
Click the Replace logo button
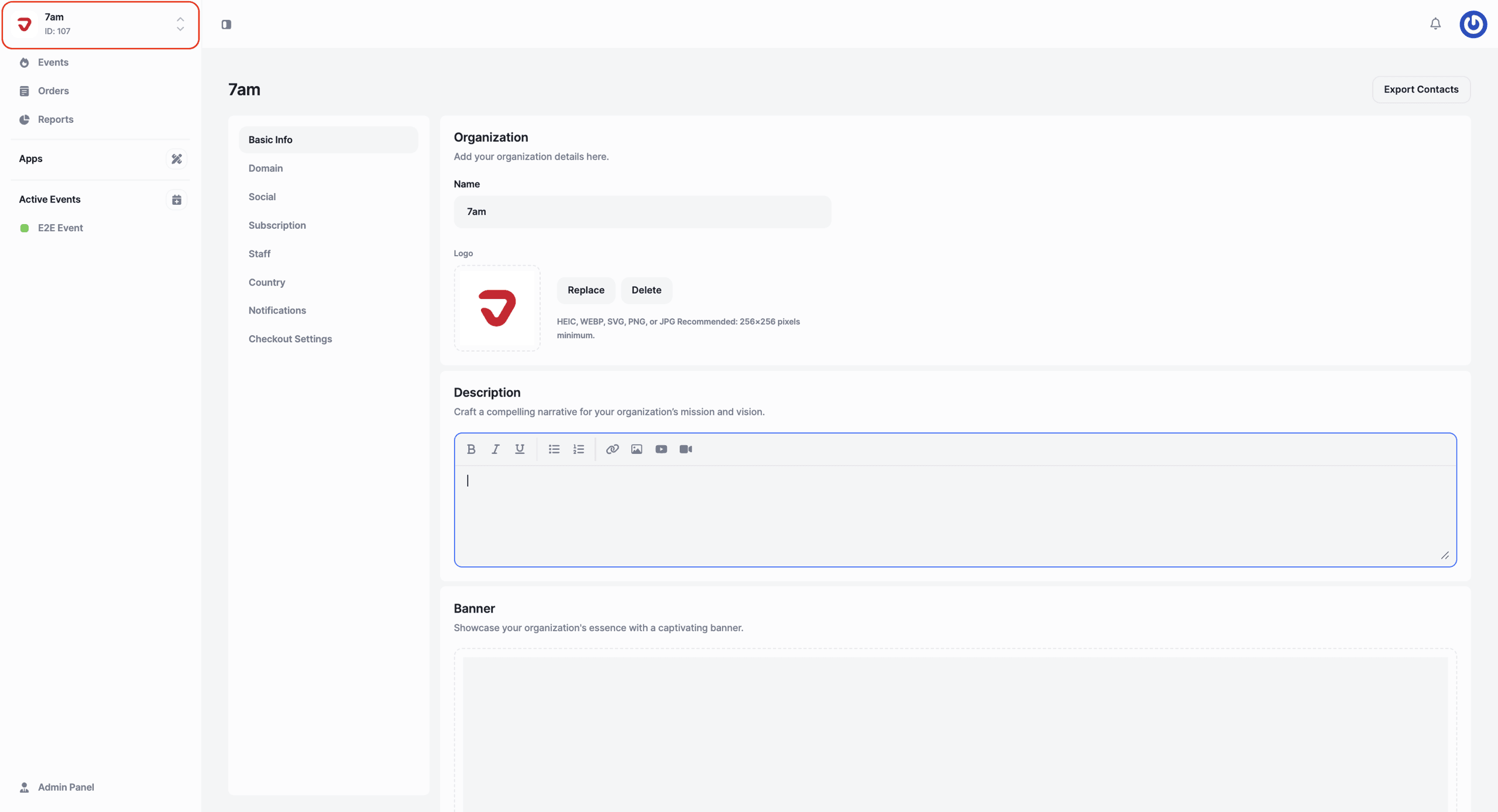(x=586, y=290)
